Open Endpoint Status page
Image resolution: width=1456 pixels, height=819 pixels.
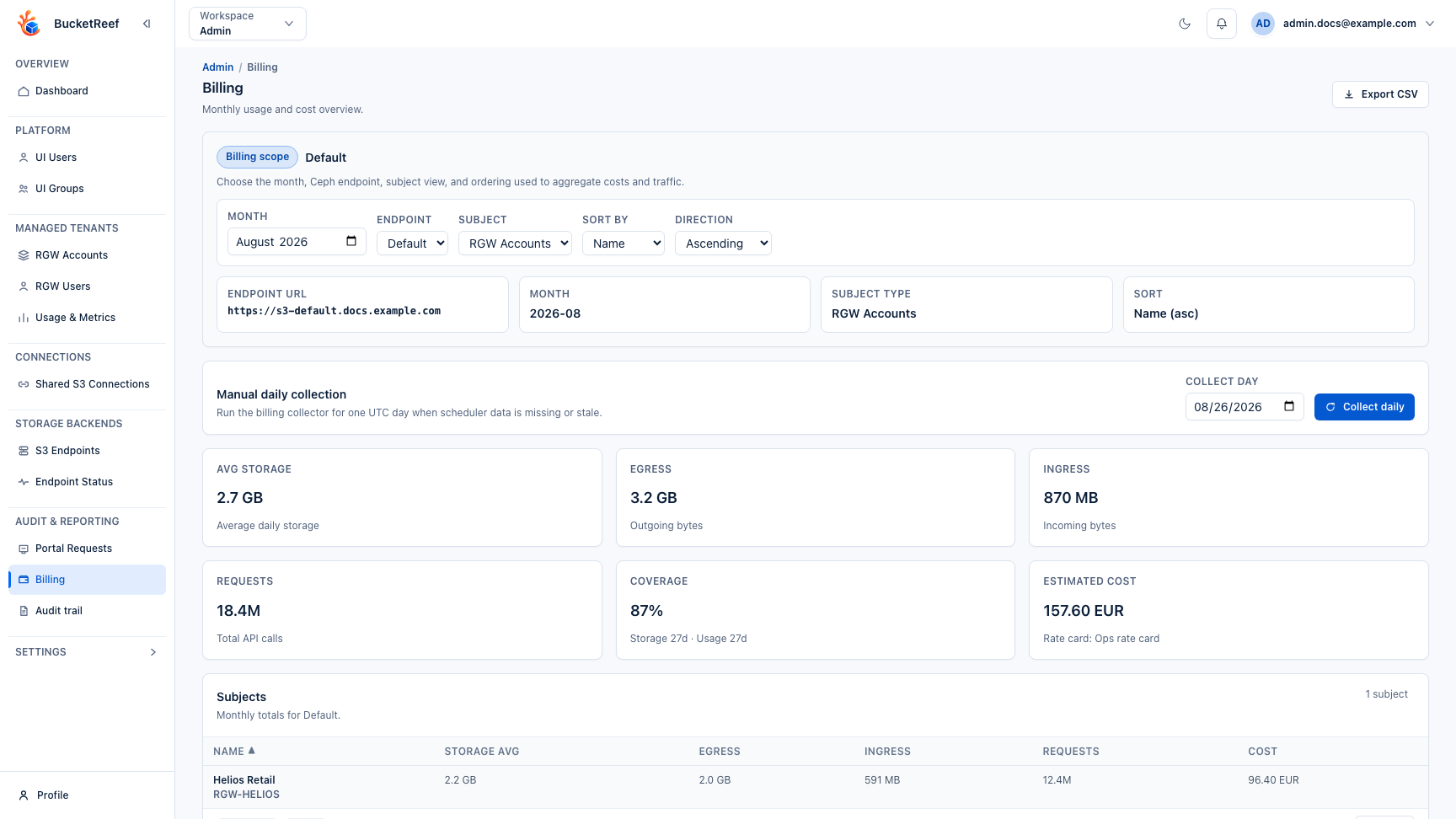pyautogui.click(x=87, y=482)
